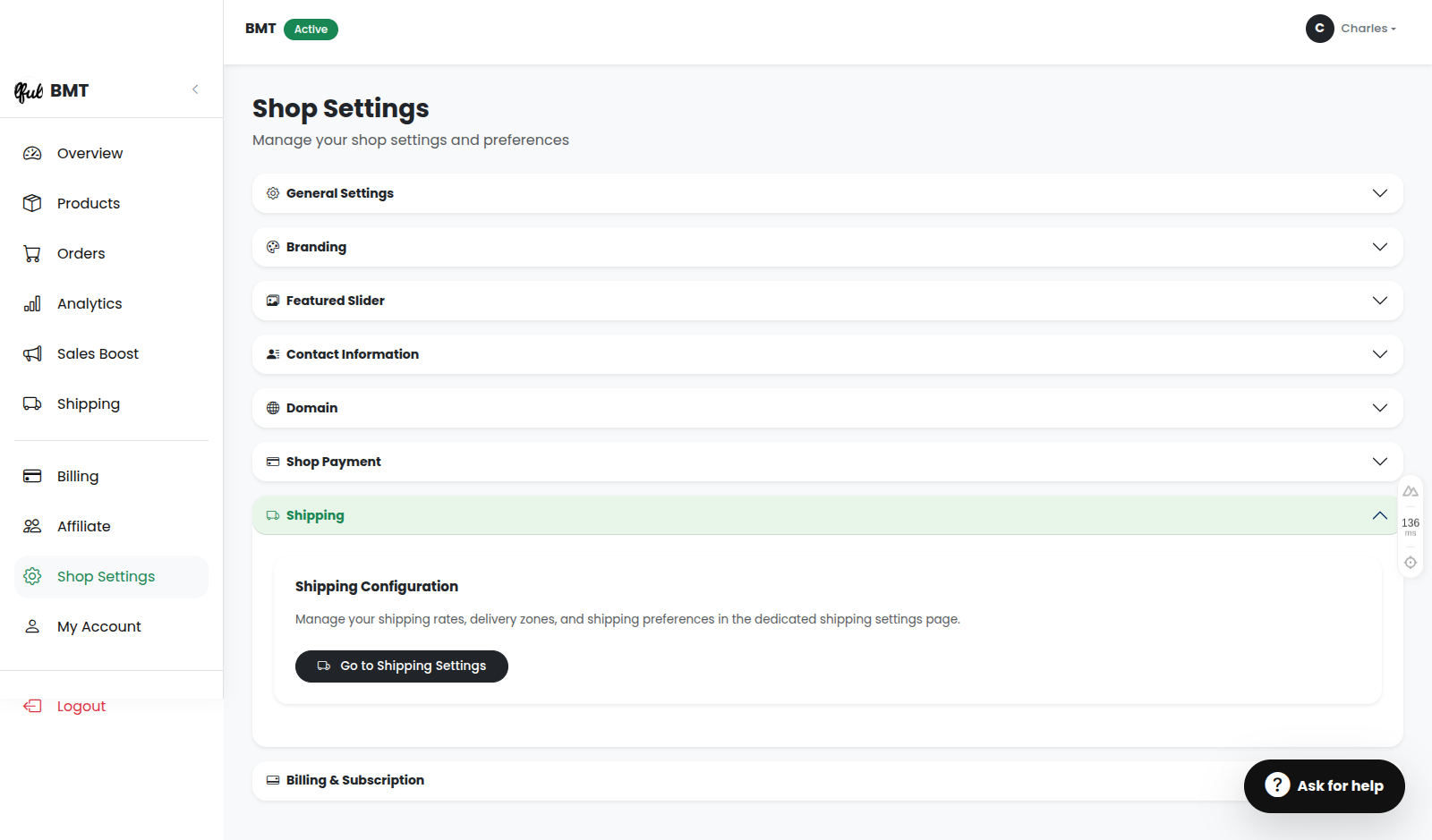Image resolution: width=1432 pixels, height=840 pixels.
Task: Select Analytics in the sidebar
Action: pos(111,303)
